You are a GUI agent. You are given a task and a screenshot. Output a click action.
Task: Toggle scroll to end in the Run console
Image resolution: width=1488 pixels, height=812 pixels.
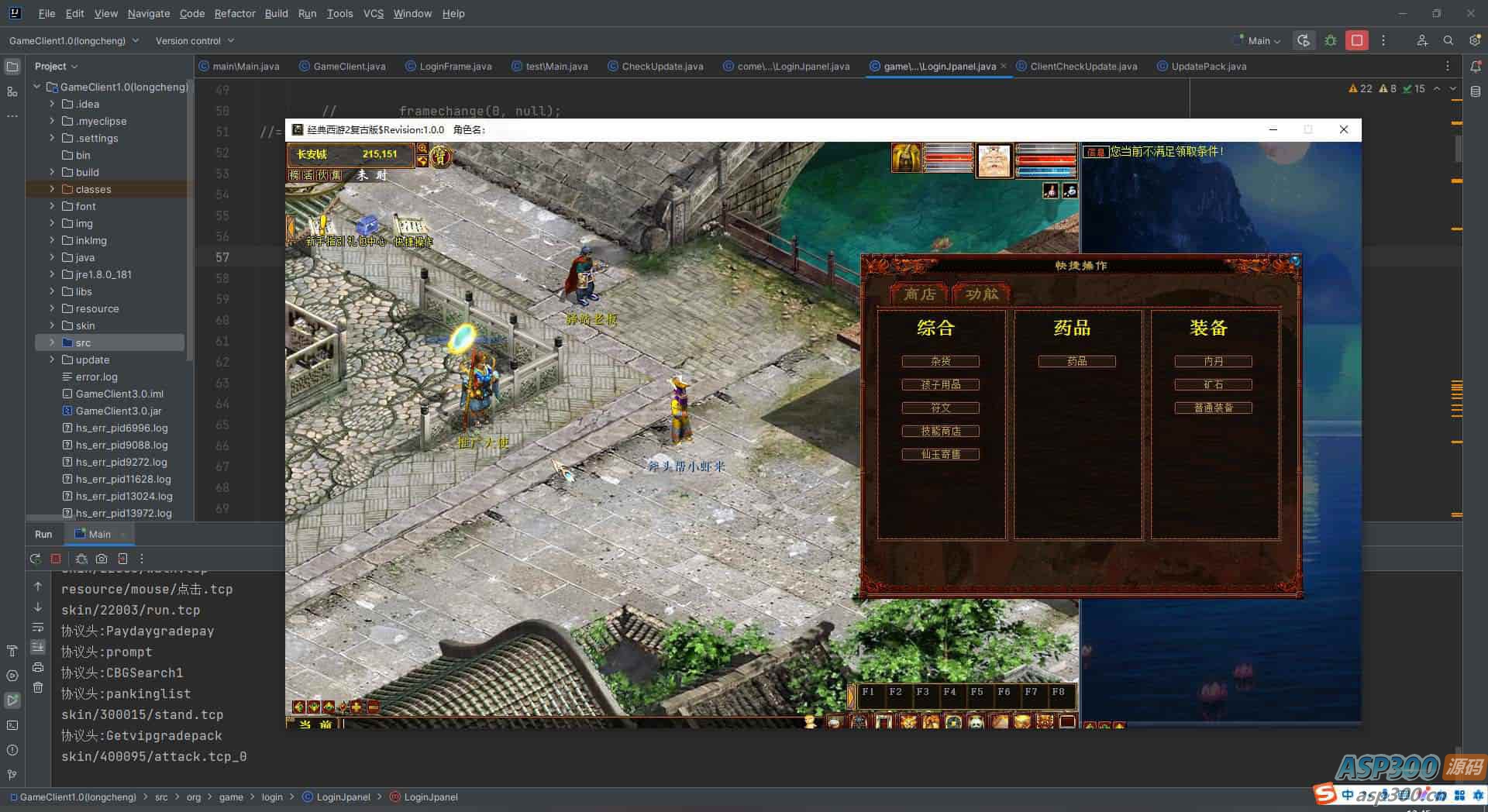(38, 647)
